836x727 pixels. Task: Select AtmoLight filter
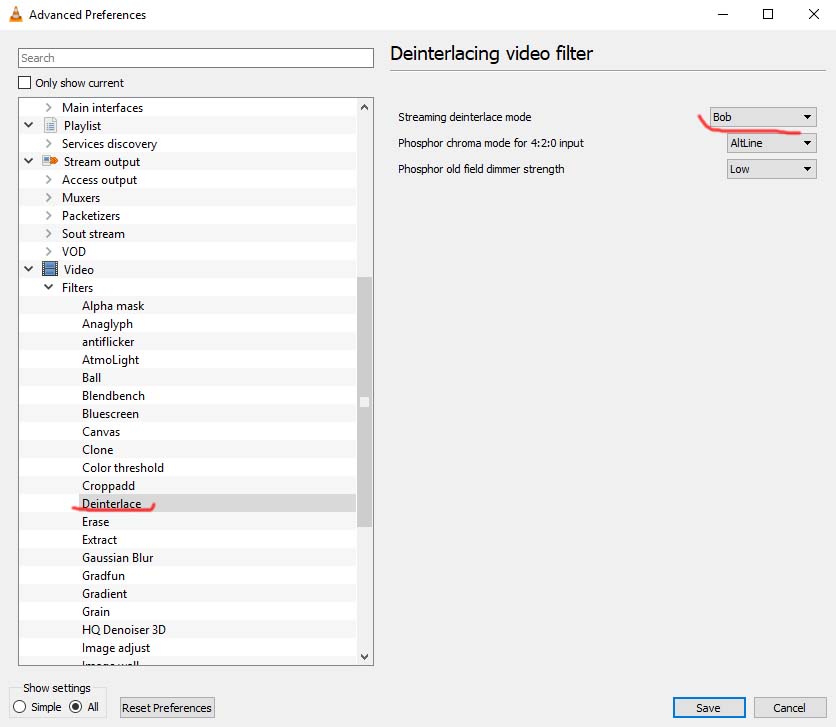(110, 360)
